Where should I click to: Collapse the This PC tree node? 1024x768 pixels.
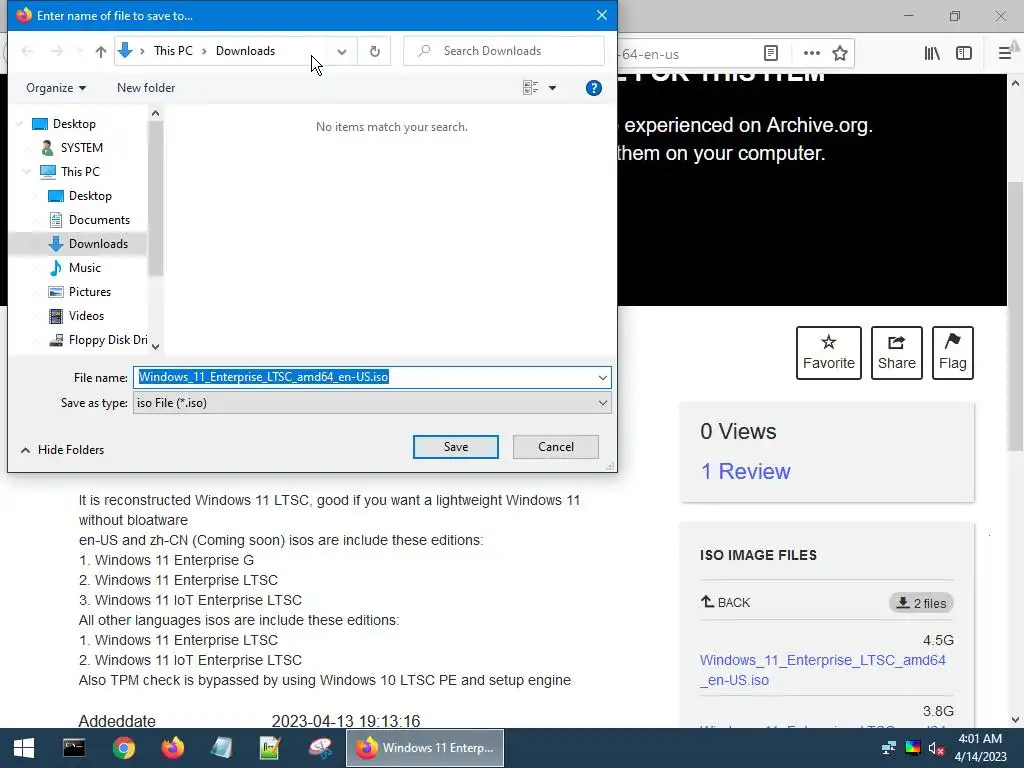pyautogui.click(x=26, y=172)
